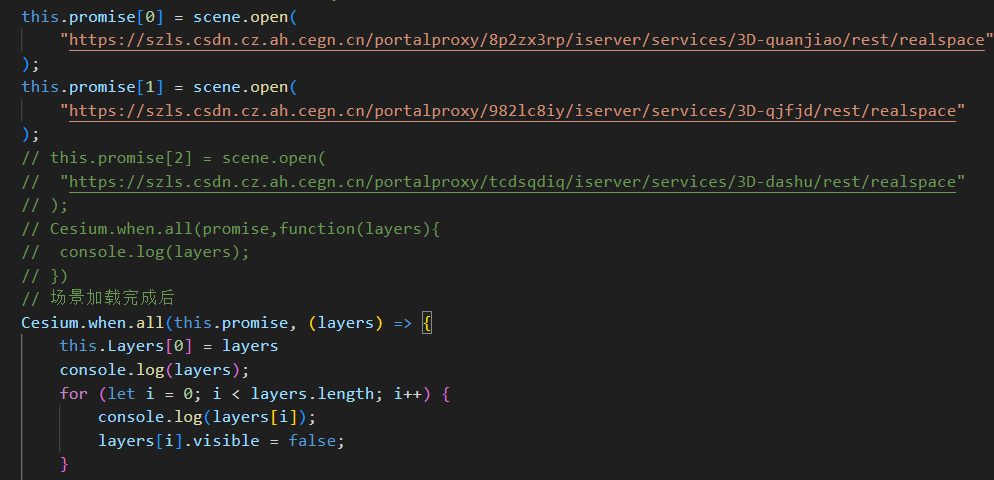
Task: Click the highlighted opening brace after arrow
Action: (427, 323)
